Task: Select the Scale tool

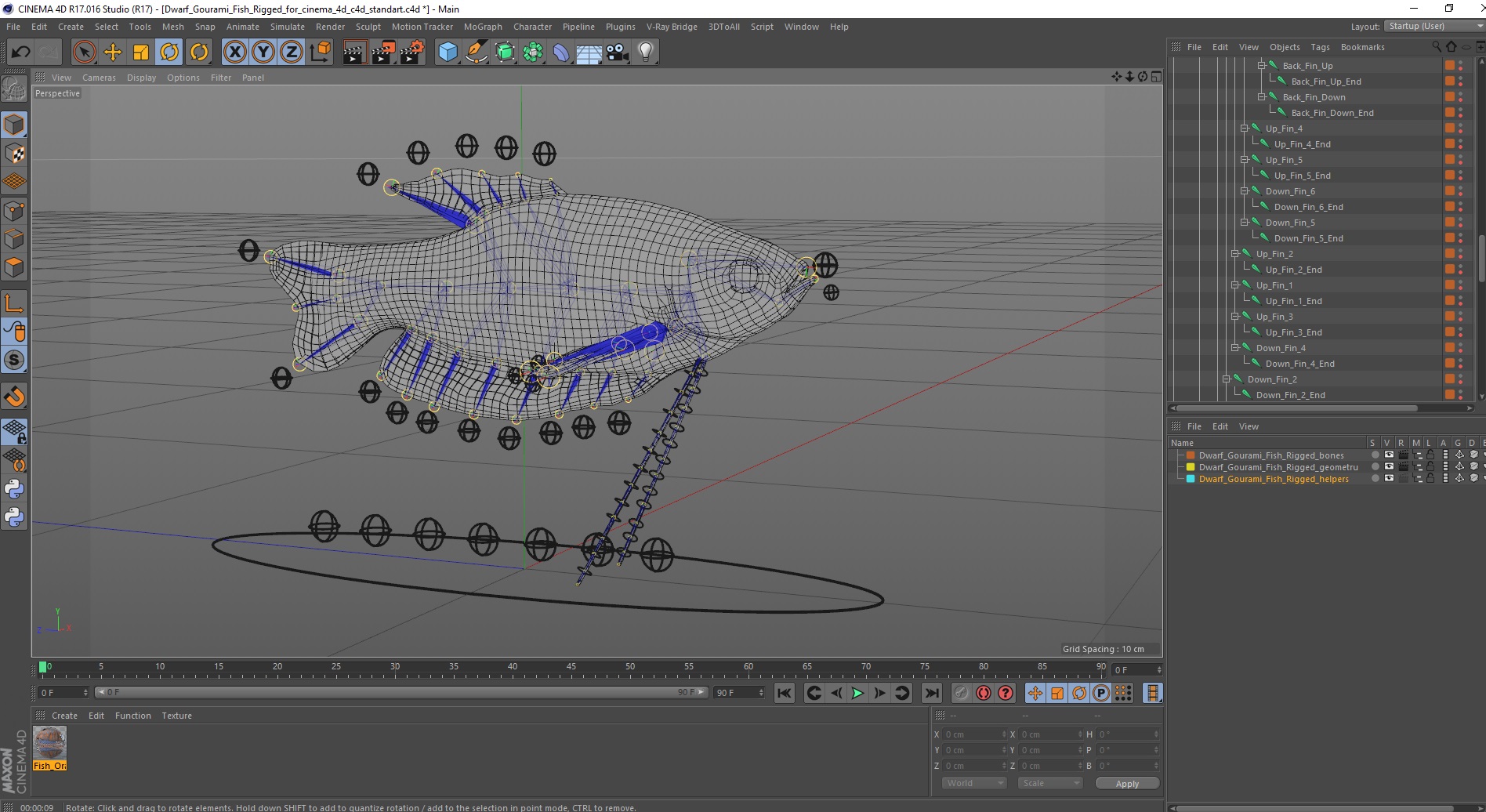Action: pyautogui.click(x=141, y=53)
